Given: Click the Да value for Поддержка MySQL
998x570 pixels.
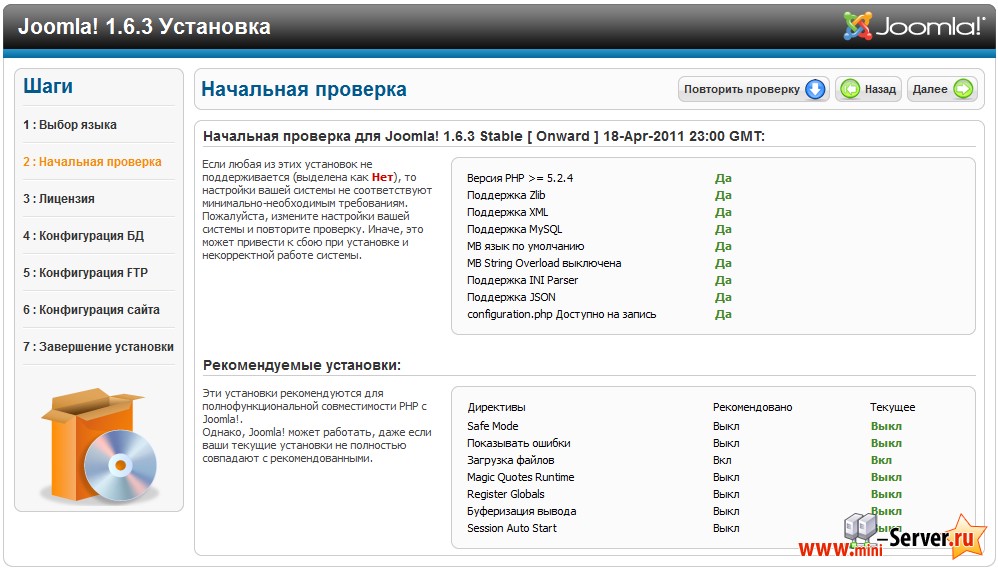Looking at the screenshot, I should tap(723, 229).
